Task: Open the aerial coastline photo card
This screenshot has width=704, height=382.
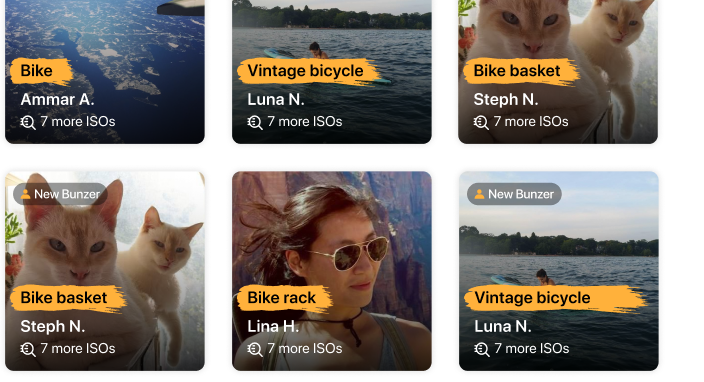Action: coord(105,72)
